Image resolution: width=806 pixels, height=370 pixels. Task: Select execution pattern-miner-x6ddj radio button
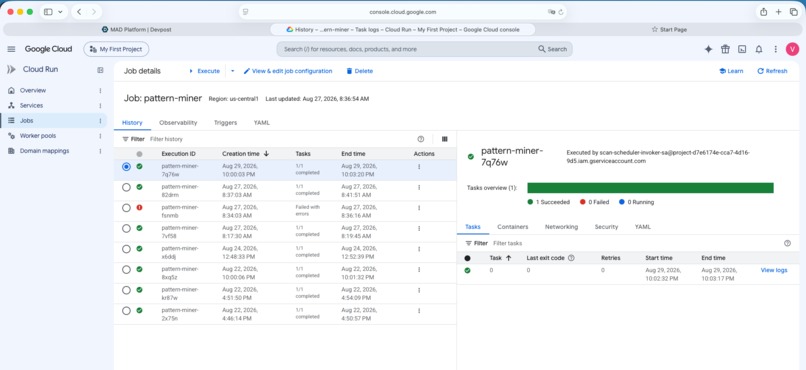click(x=126, y=249)
